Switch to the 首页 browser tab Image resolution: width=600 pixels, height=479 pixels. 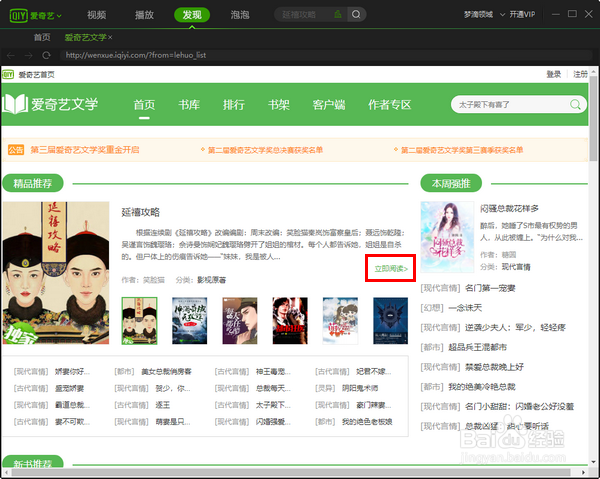click(x=42, y=37)
